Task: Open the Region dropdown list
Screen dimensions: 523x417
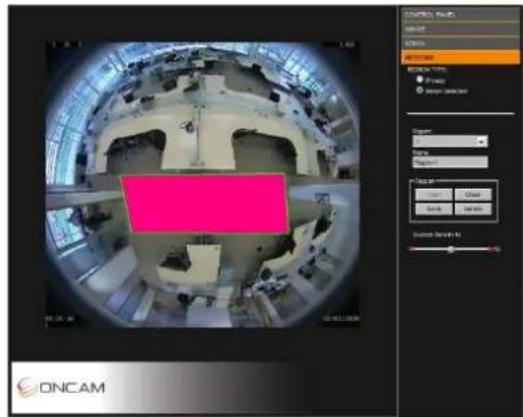Action: tap(450, 141)
